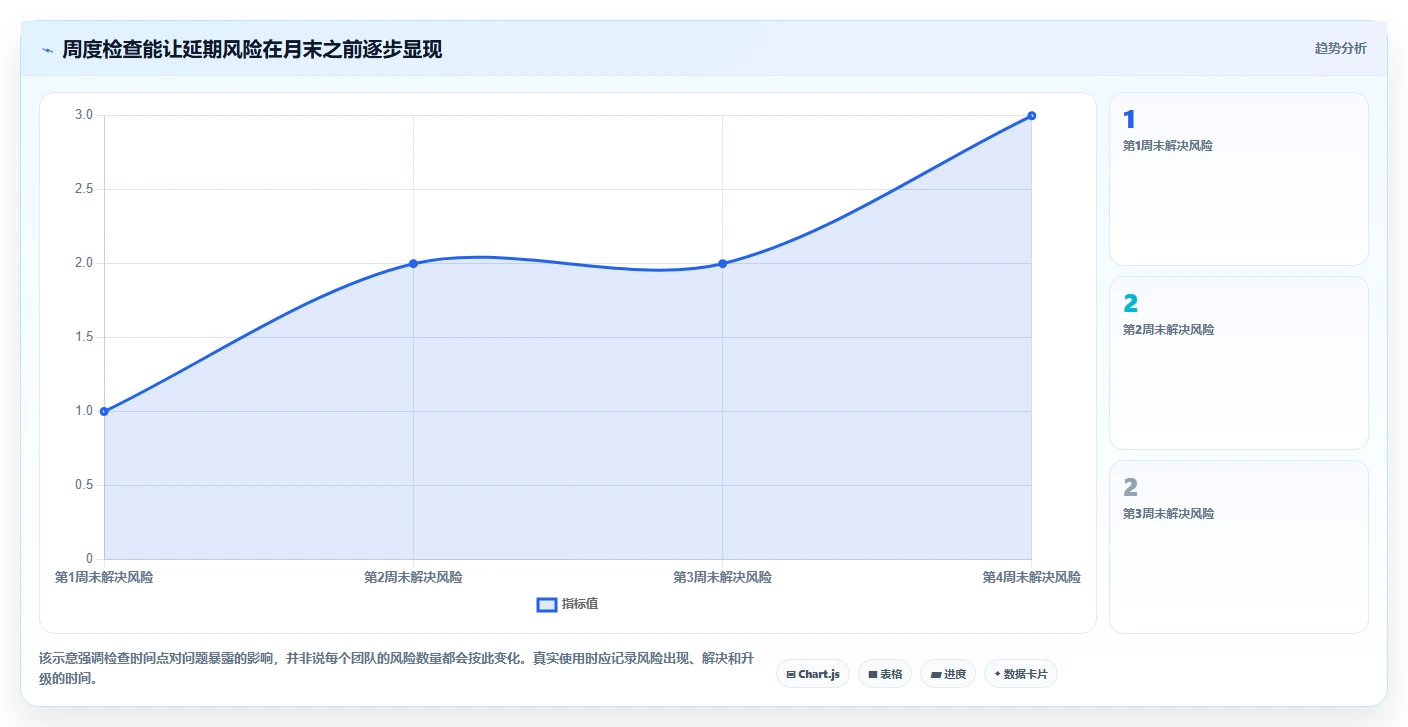Select the chart data point for 第2周未解决风险
1408x727 pixels.
click(x=413, y=263)
